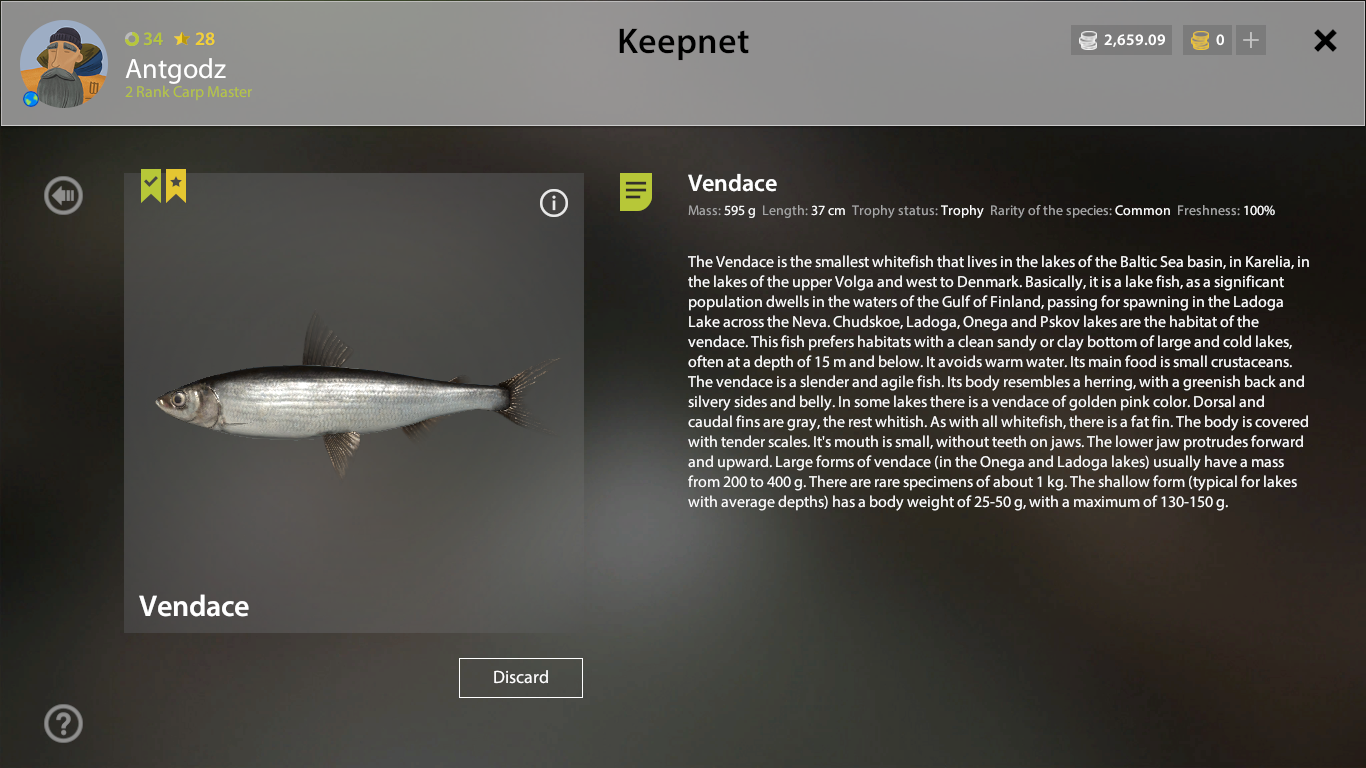Click the star rating 28 indicator

coord(194,39)
